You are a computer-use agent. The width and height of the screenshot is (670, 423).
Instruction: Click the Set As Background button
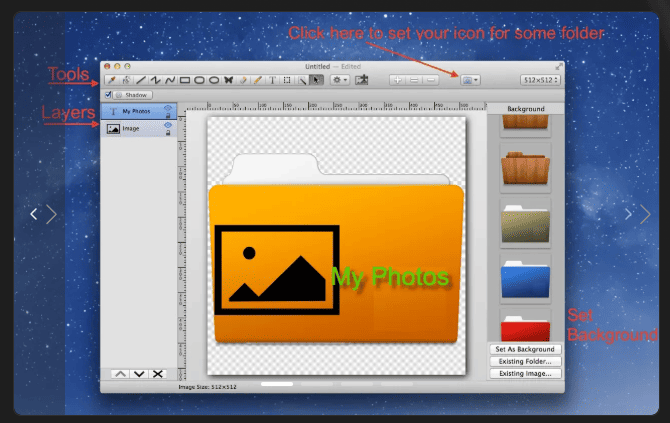tap(525, 349)
